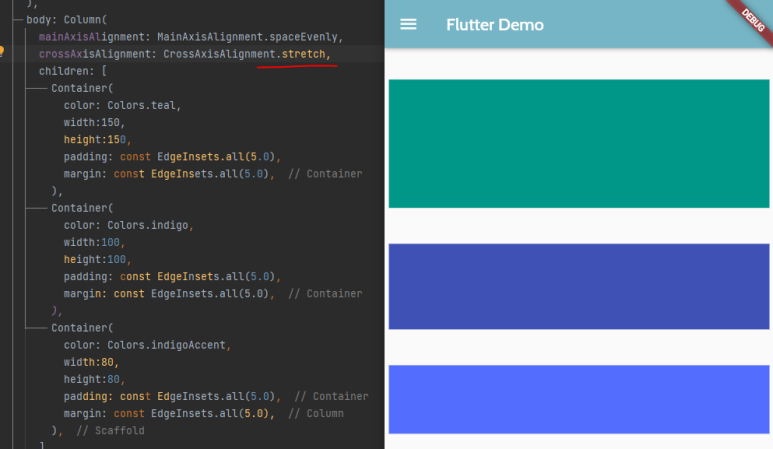
Task: Click the "children: [" line
Action: click(72, 71)
